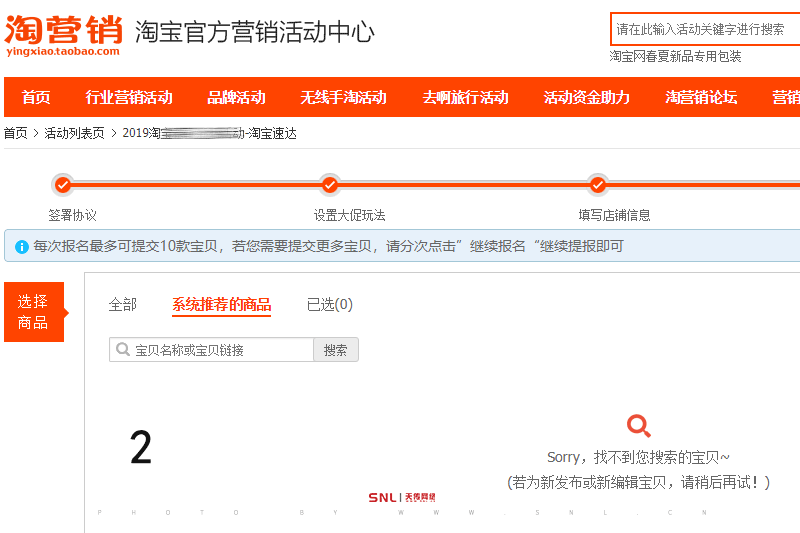The image size is (800, 533).
Task: Click the blue info icon in notice bar
Action: point(21,247)
